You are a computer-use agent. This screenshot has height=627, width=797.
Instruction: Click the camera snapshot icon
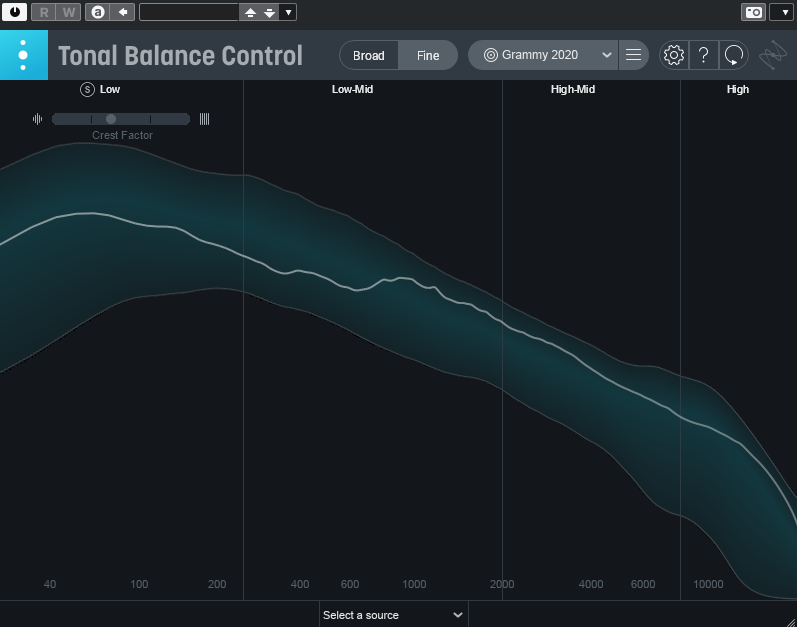(x=753, y=12)
